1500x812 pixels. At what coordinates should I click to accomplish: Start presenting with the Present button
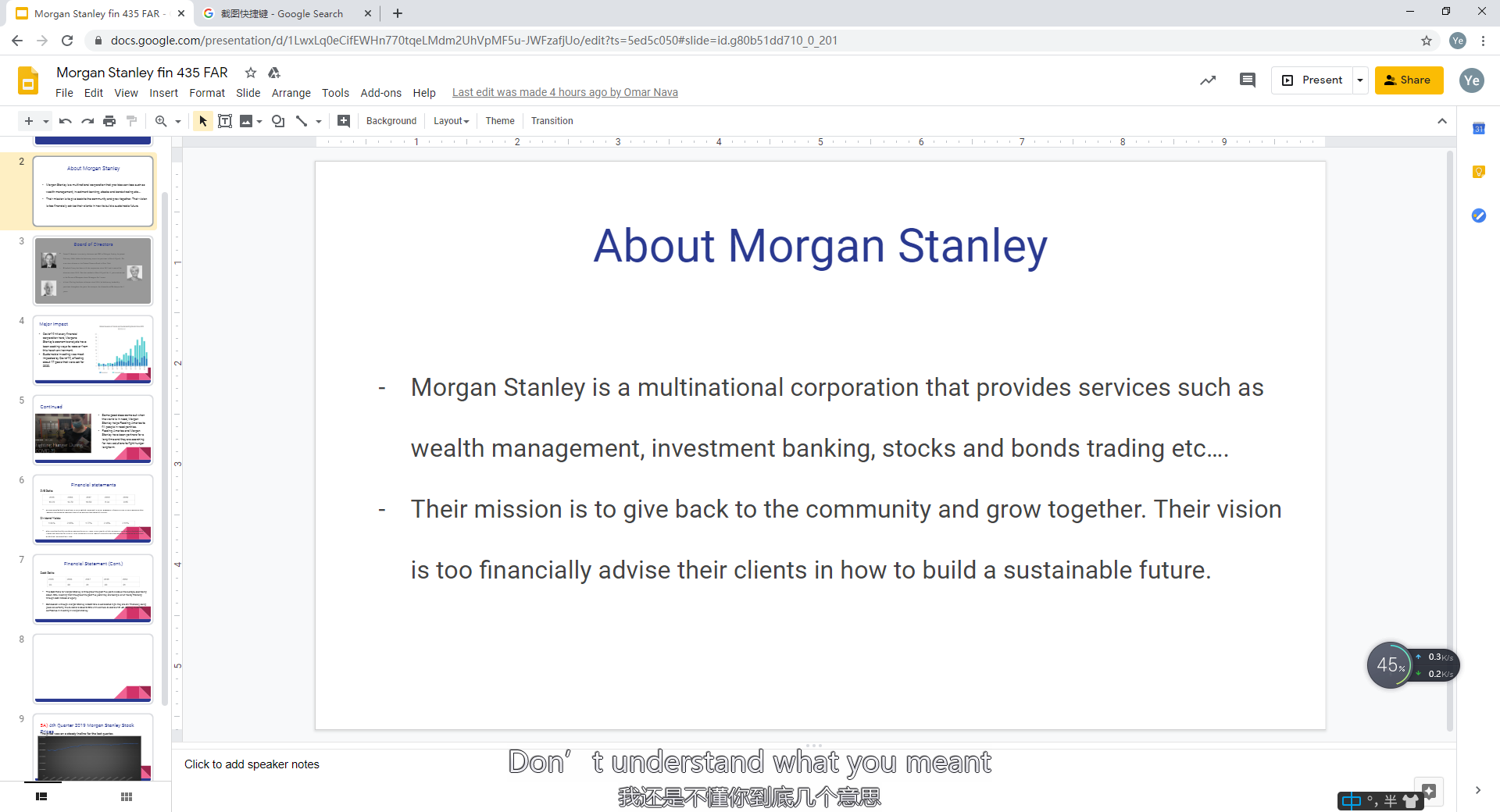1312,80
